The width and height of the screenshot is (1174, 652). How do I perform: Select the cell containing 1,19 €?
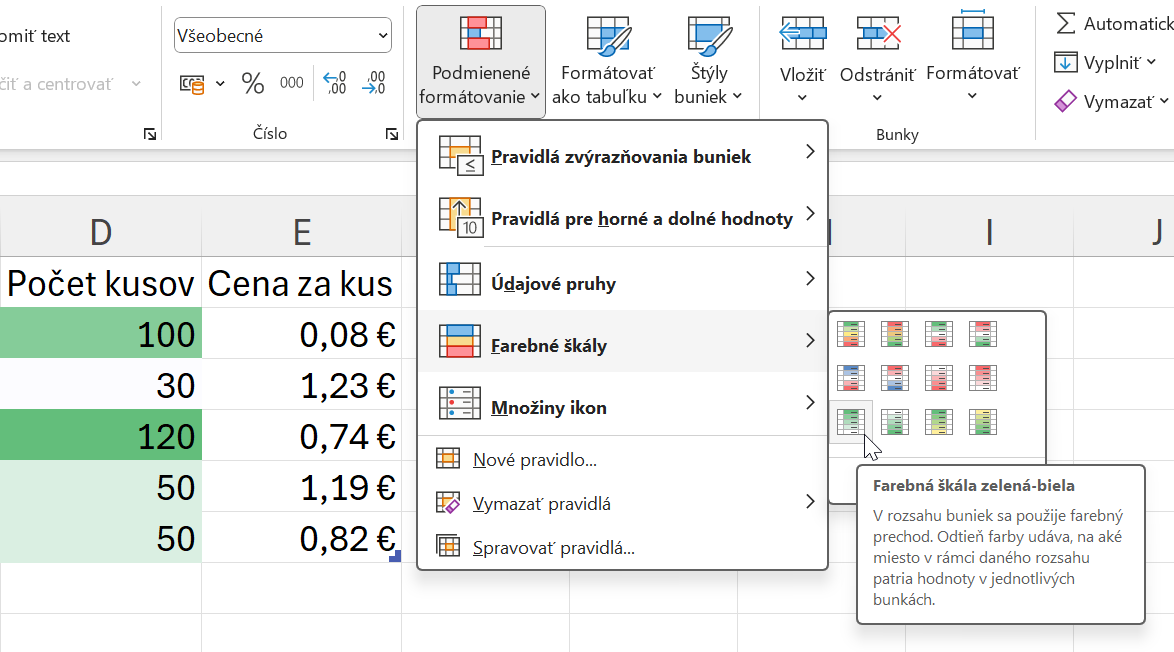302,486
